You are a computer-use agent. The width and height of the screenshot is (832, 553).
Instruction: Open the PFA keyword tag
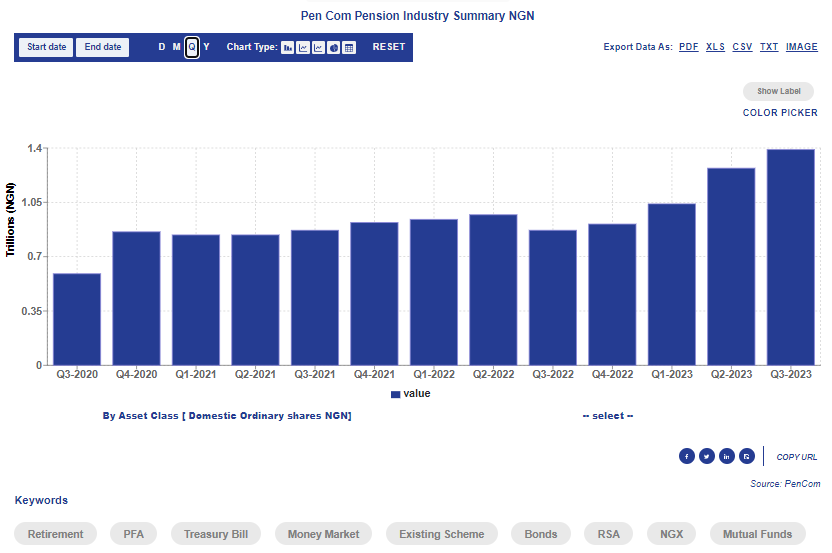(x=134, y=534)
